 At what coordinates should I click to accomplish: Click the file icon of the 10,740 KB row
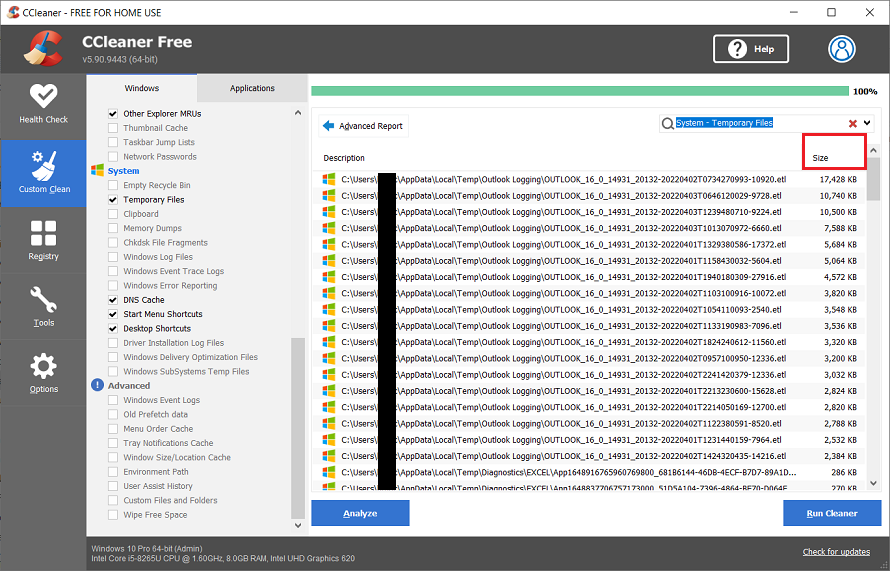(329, 195)
